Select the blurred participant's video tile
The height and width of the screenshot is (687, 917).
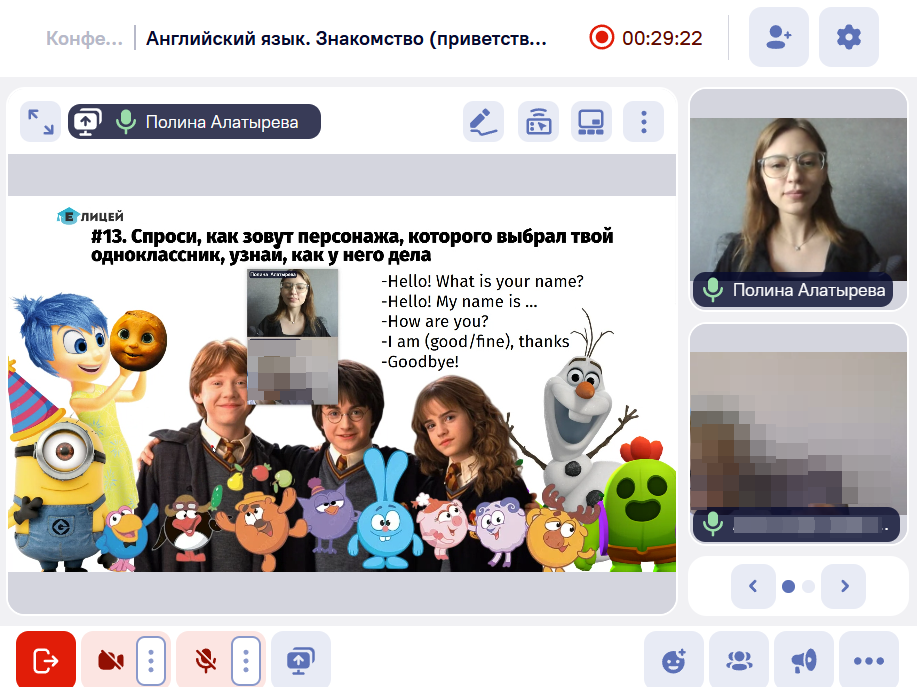[x=798, y=434]
